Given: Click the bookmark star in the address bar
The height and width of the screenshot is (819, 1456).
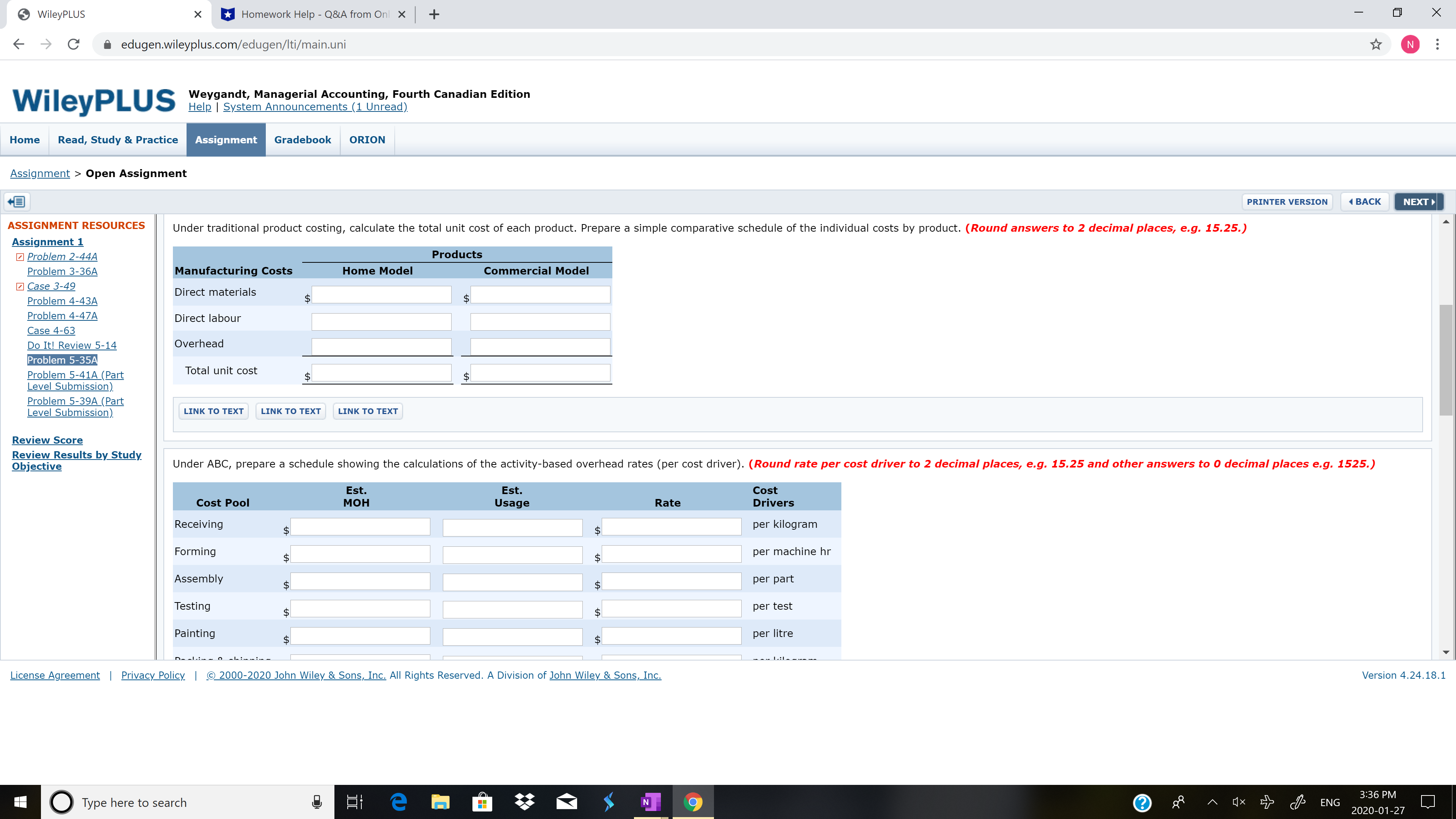Looking at the screenshot, I should (1376, 45).
